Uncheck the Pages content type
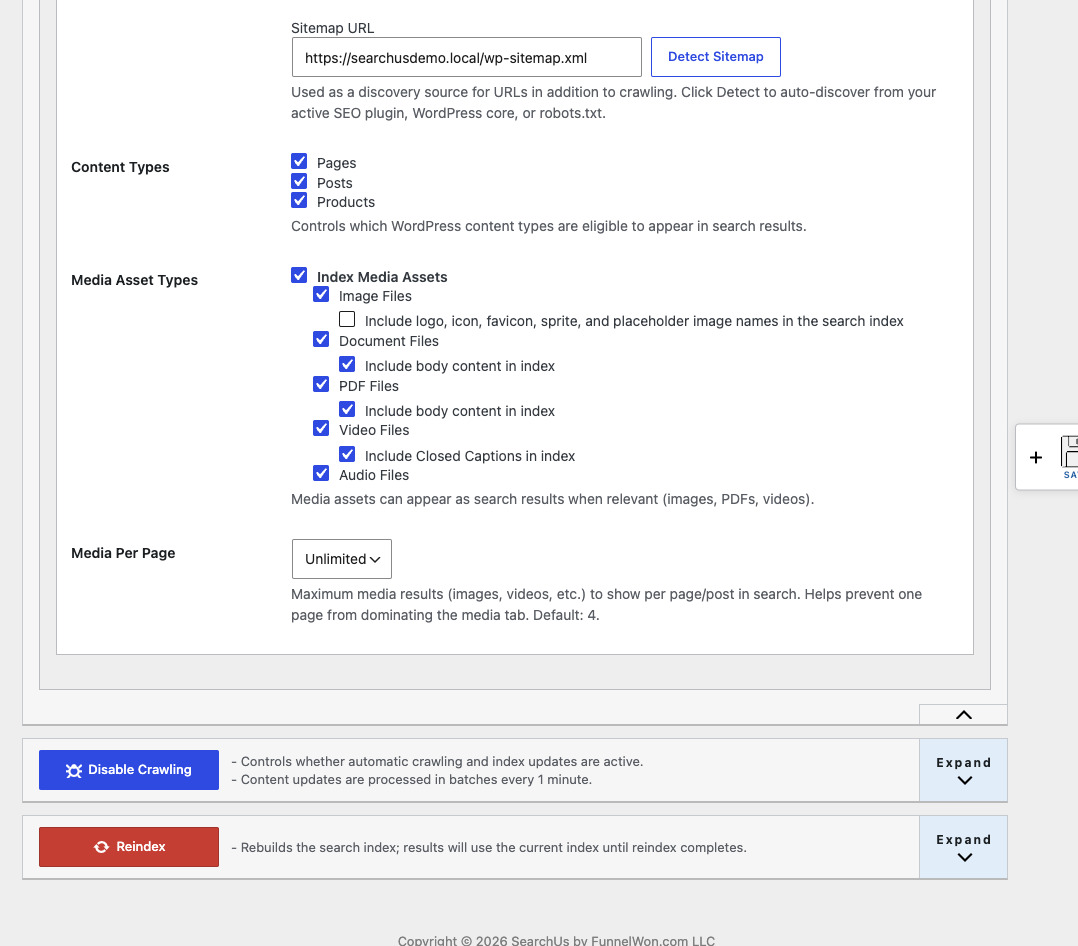Viewport: 1078px width, 946px height. (x=299, y=162)
